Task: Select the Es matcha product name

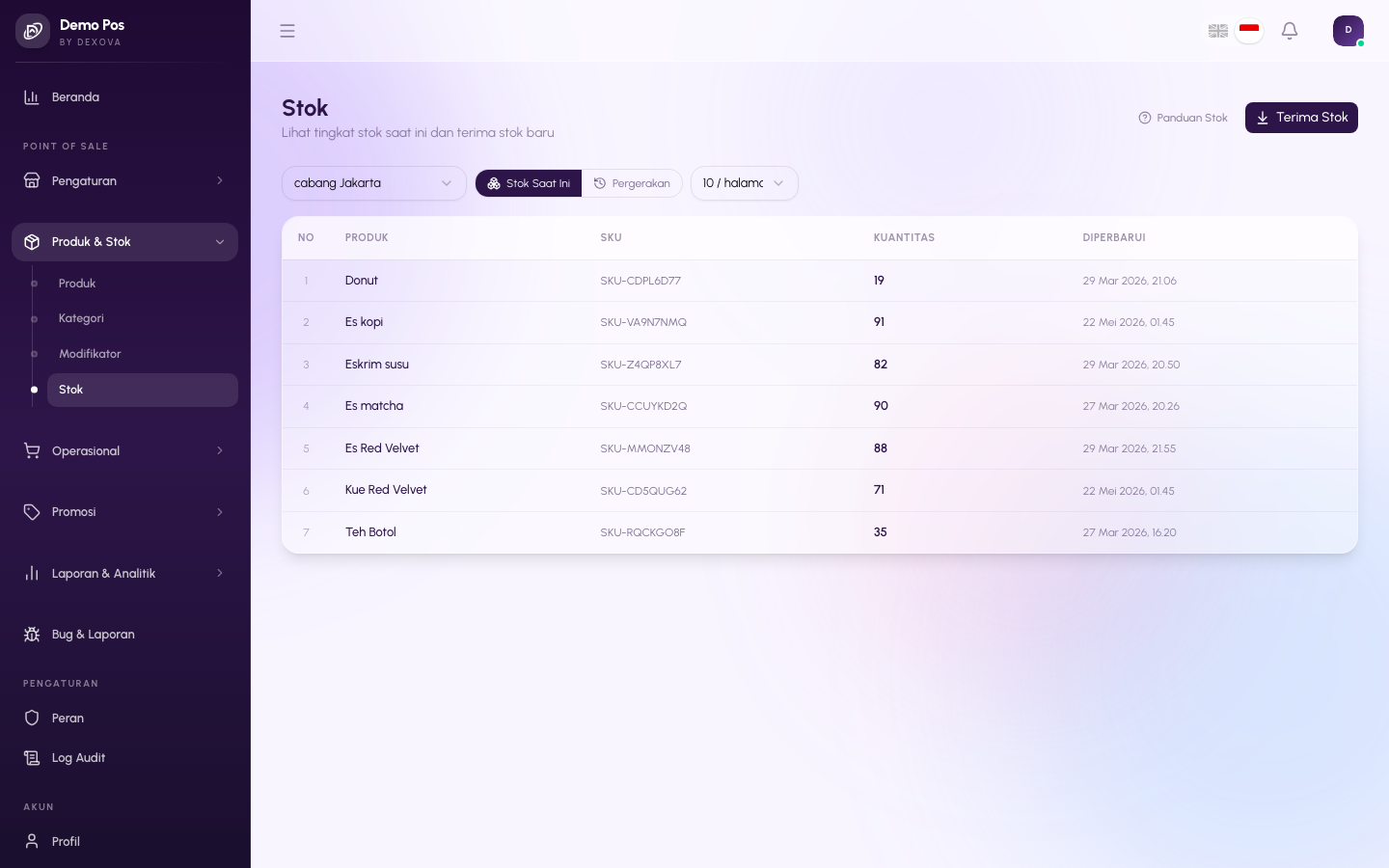Action: tap(374, 406)
